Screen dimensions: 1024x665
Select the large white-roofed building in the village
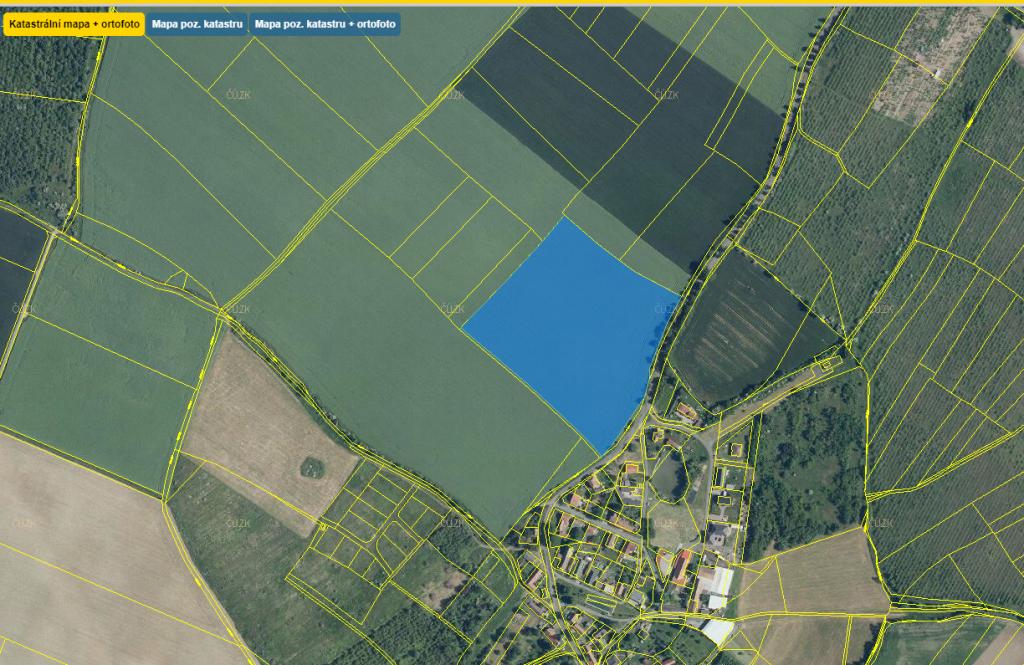coord(718,580)
